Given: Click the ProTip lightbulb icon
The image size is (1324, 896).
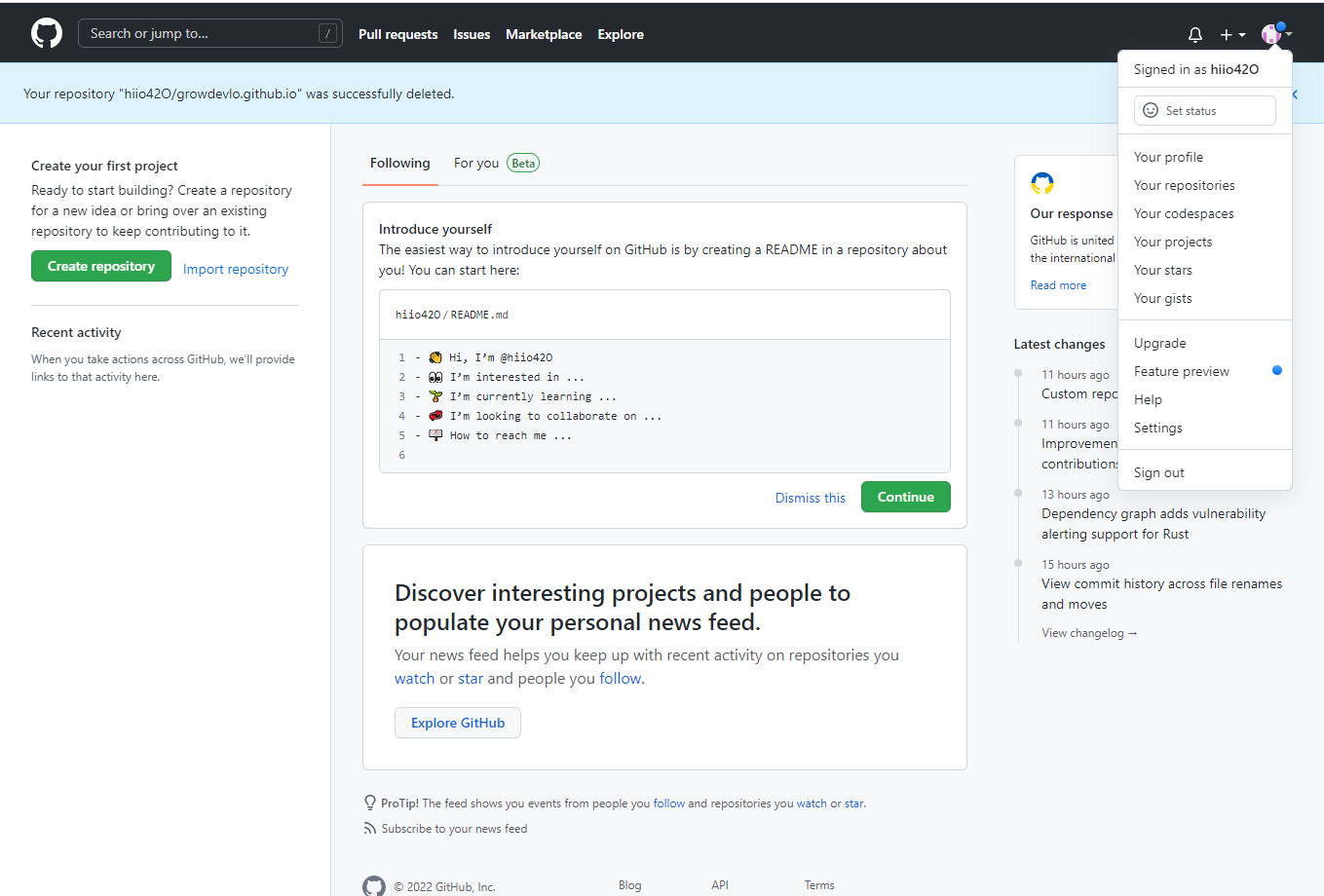Looking at the screenshot, I should tap(370, 803).
